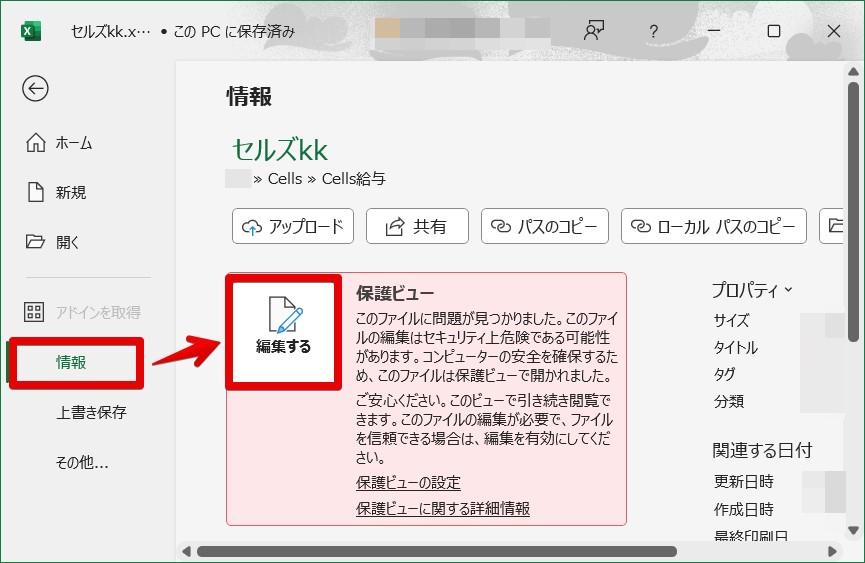Viewport: 865px width, 563px height.
Task: Open 保護ビューに関する詳細情報 link
Action: [442, 509]
